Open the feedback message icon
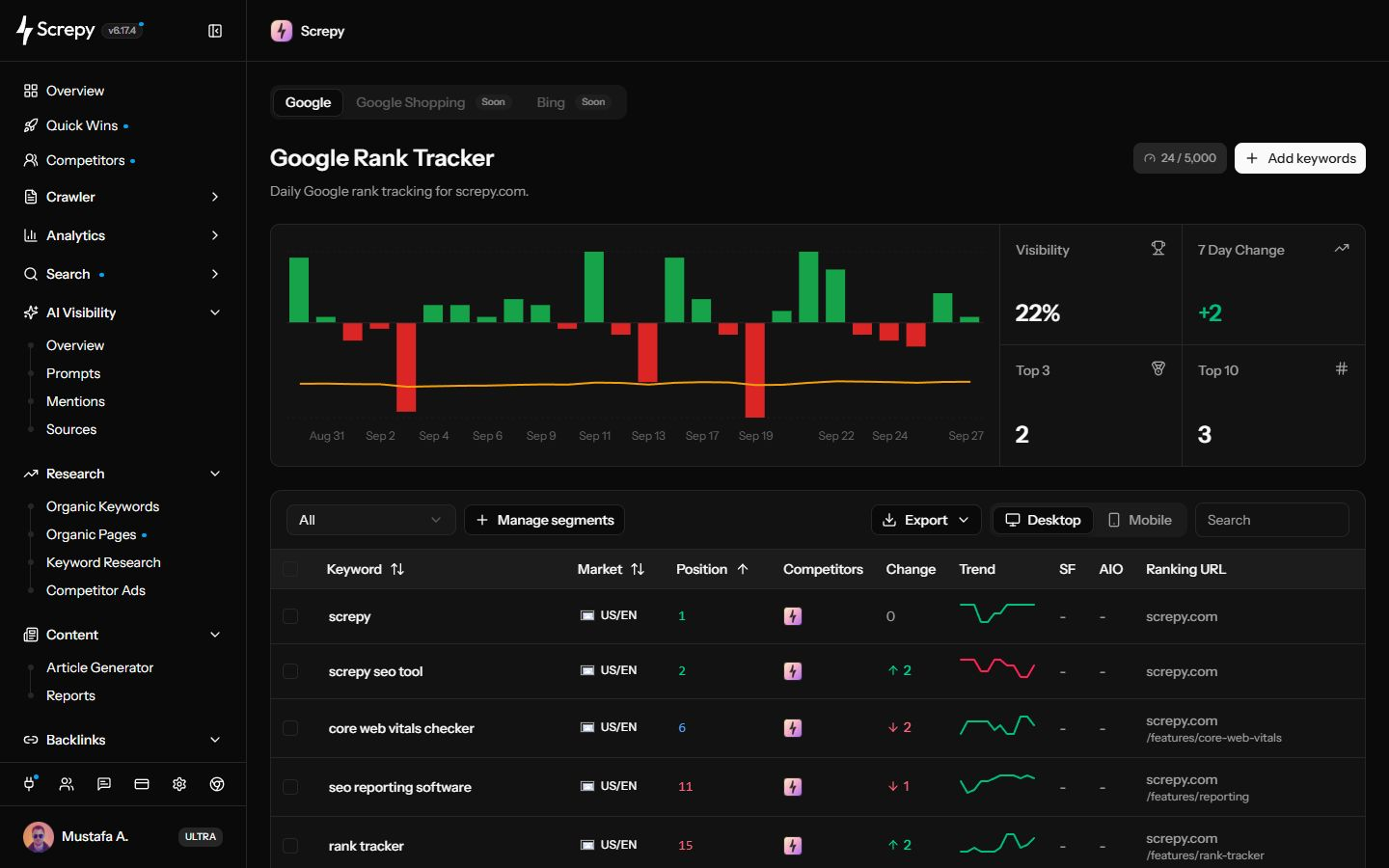This screenshot has height=868, width=1389. pyautogui.click(x=104, y=784)
